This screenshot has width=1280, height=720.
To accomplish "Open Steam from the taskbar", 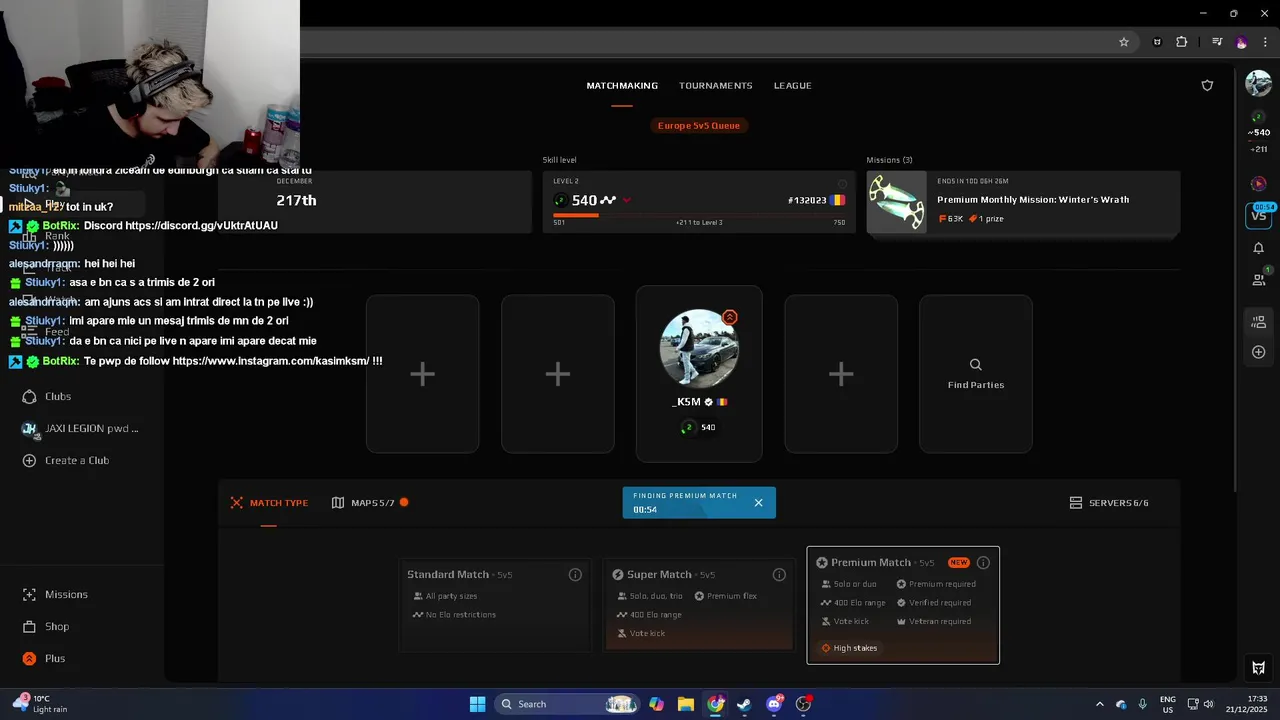I will click(744, 704).
